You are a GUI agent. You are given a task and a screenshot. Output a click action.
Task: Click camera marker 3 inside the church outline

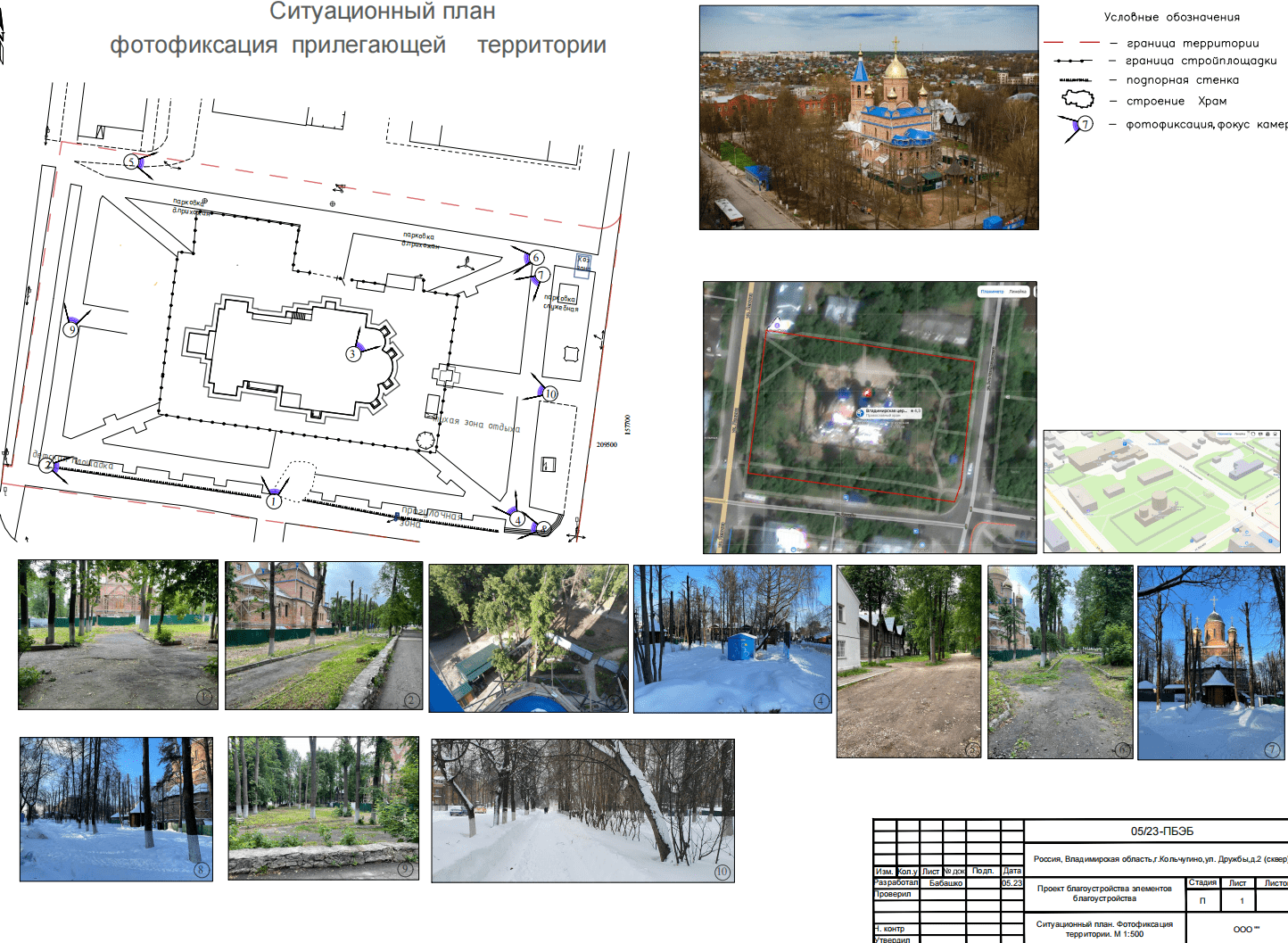click(x=352, y=353)
